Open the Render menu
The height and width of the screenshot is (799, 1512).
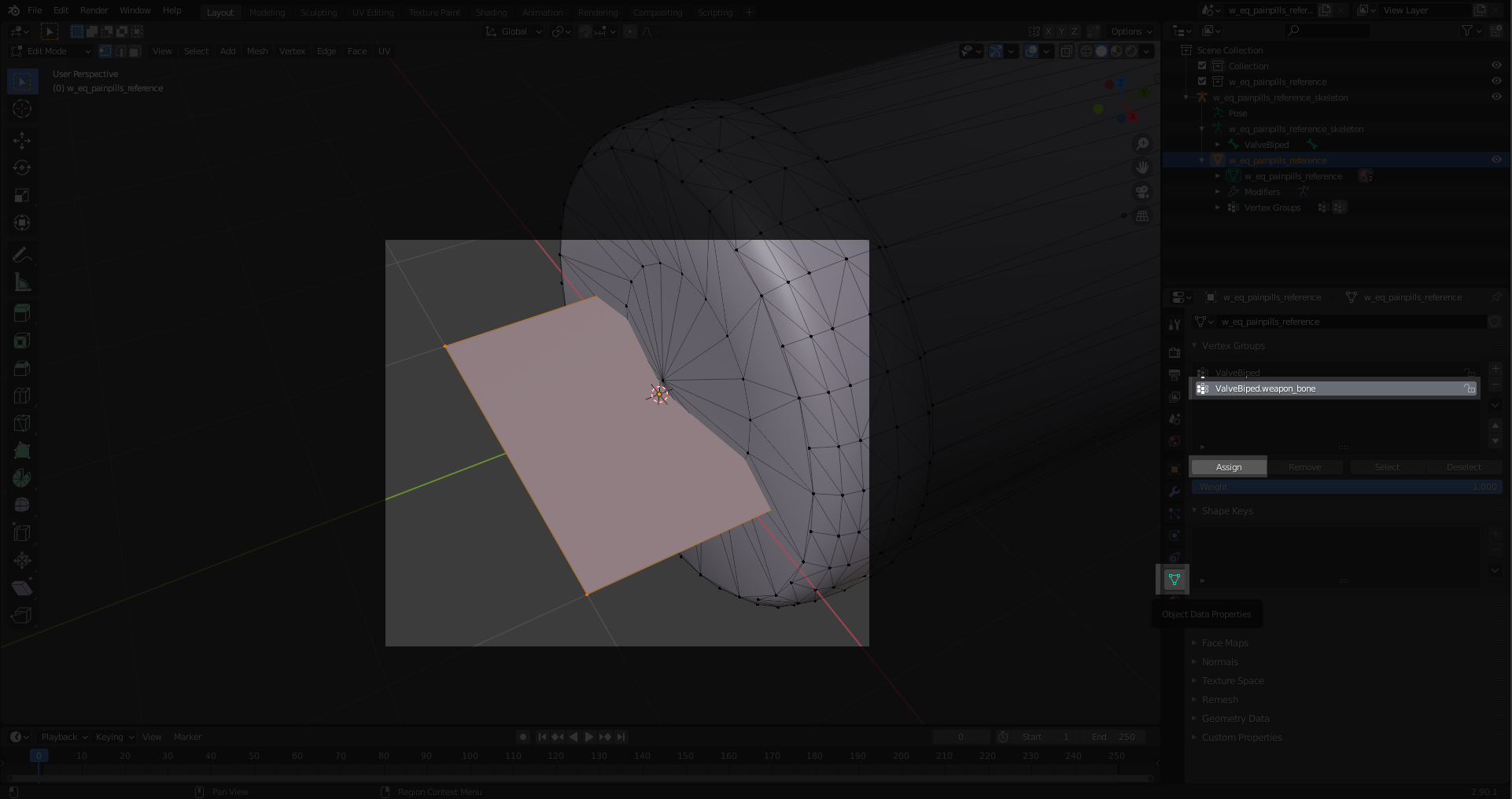pyautogui.click(x=94, y=10)
